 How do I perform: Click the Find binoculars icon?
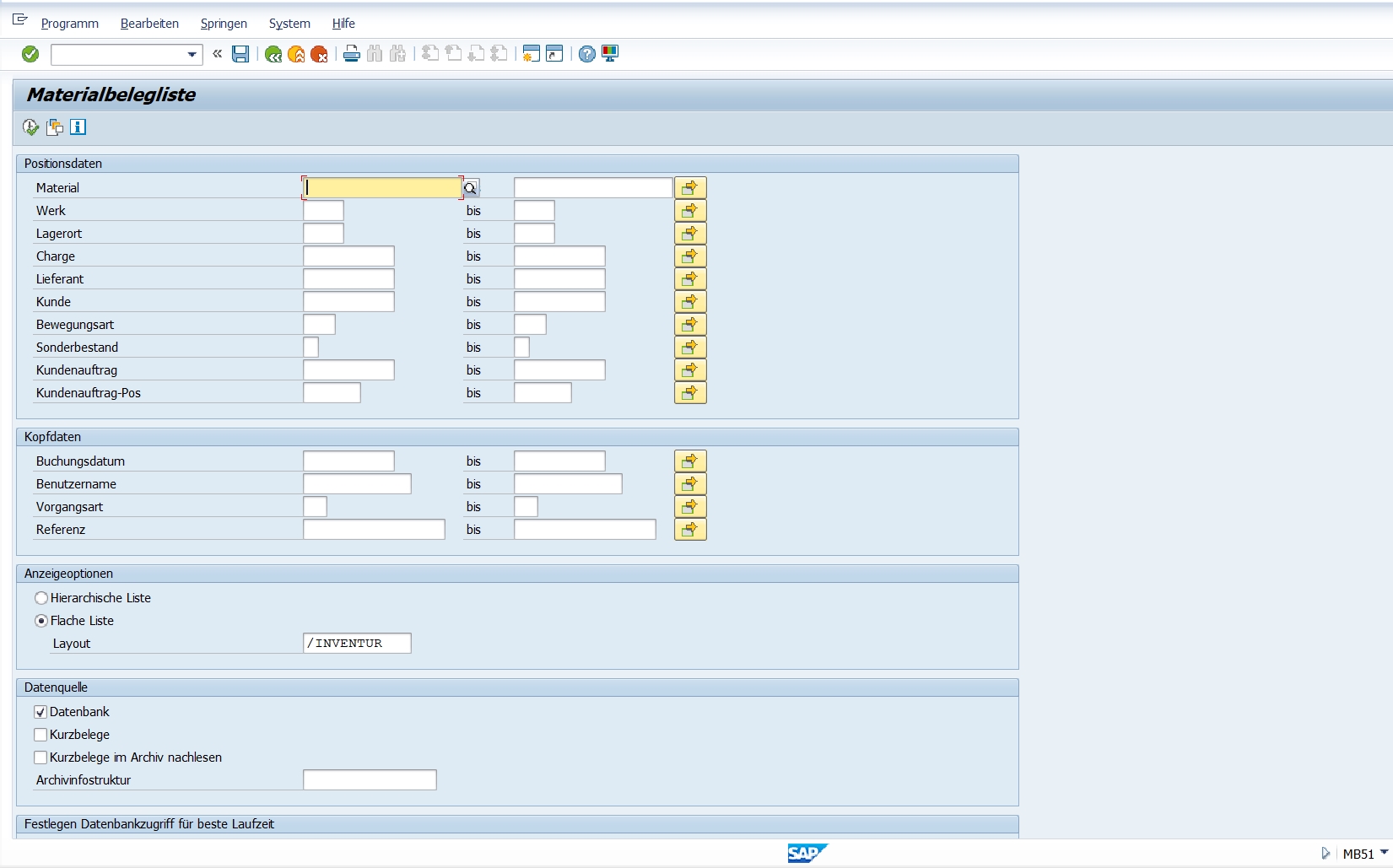pos(375,54)
